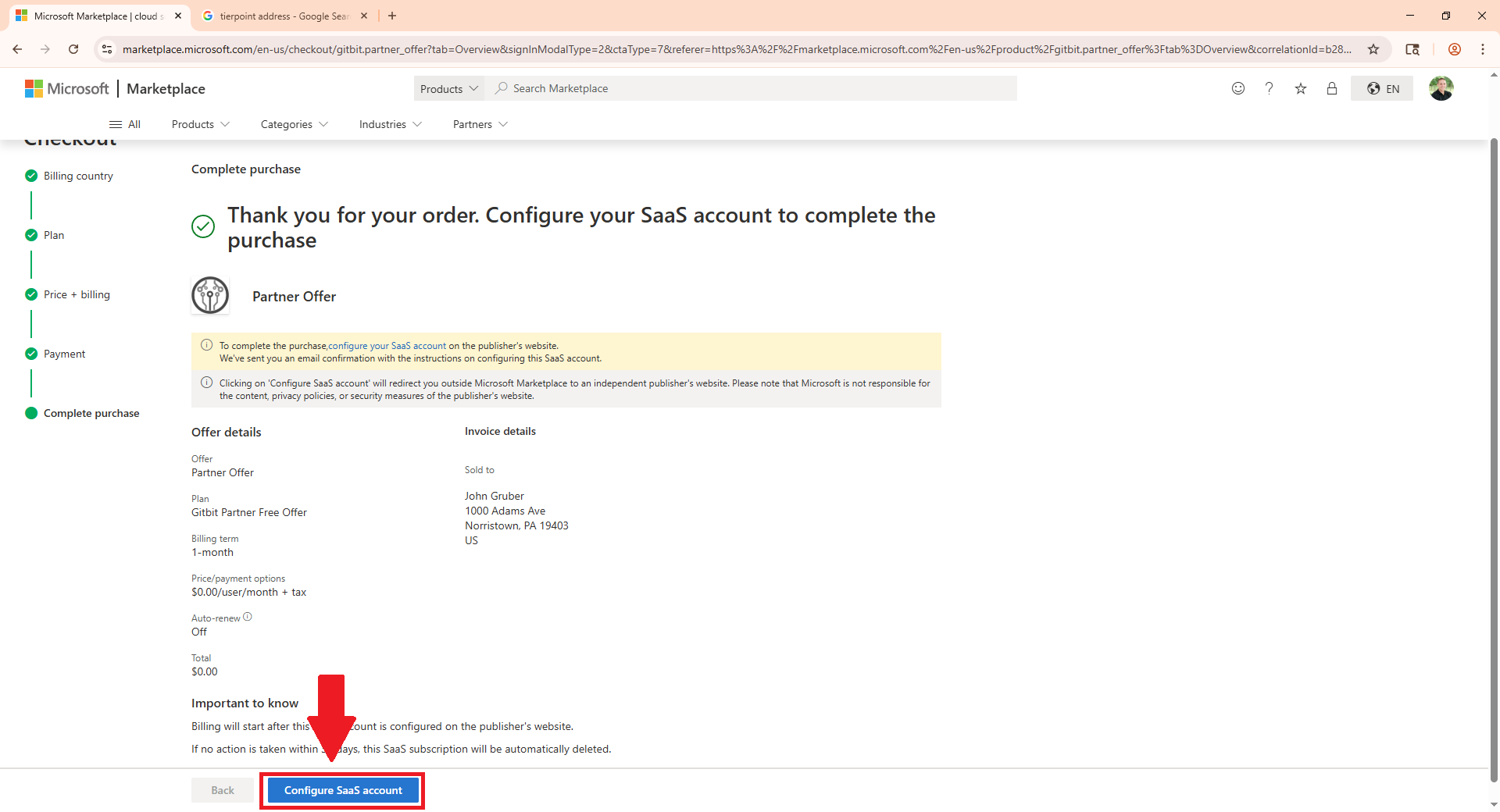1500x812 pixels.
Task: Bookmark this page with the star icon
Action: pos(1373,49)
